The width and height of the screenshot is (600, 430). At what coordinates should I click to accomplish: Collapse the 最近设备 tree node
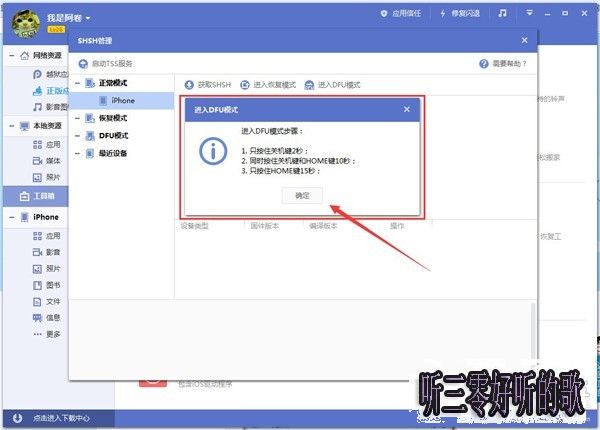pos(78,153)
